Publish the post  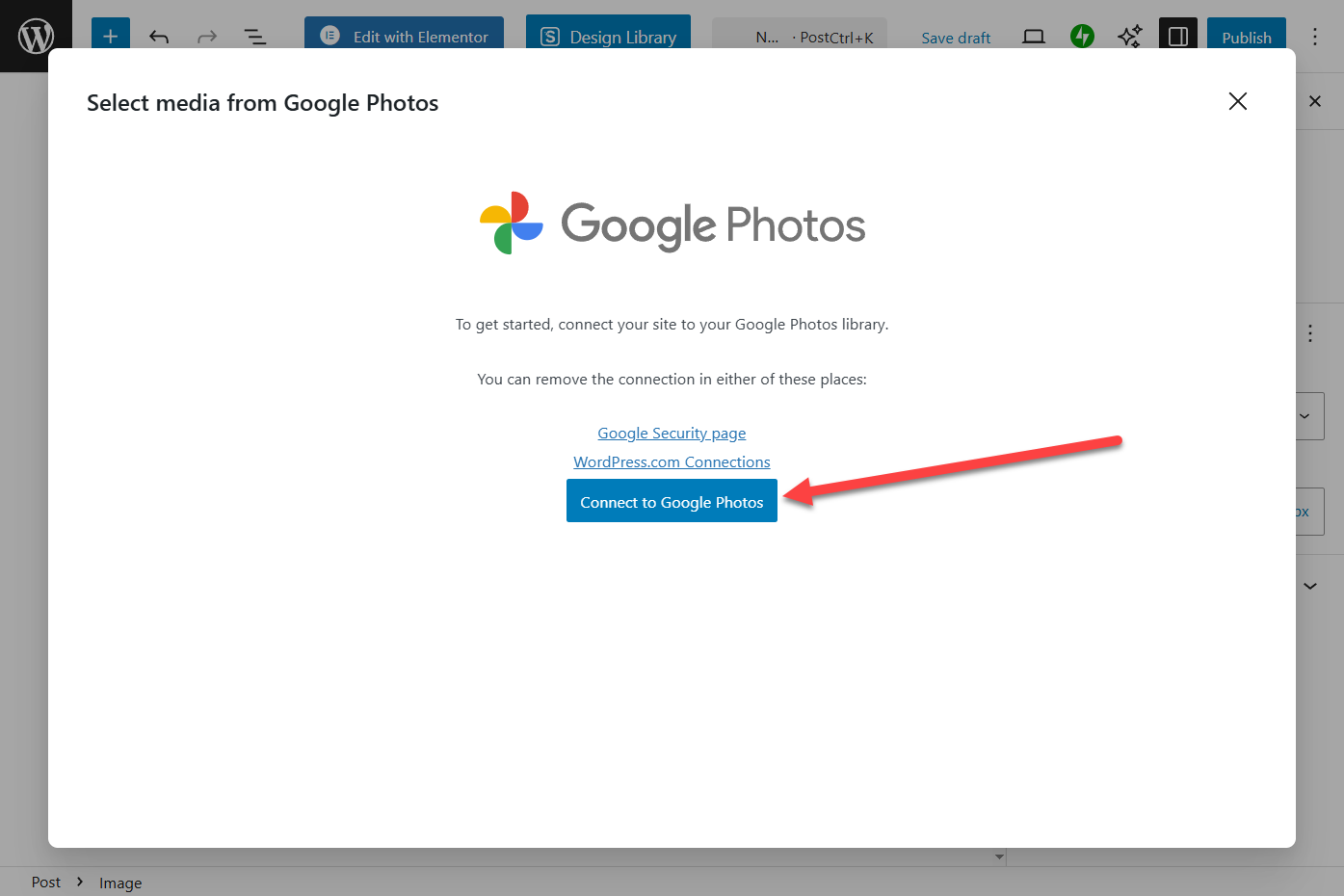pos(1247,38)
